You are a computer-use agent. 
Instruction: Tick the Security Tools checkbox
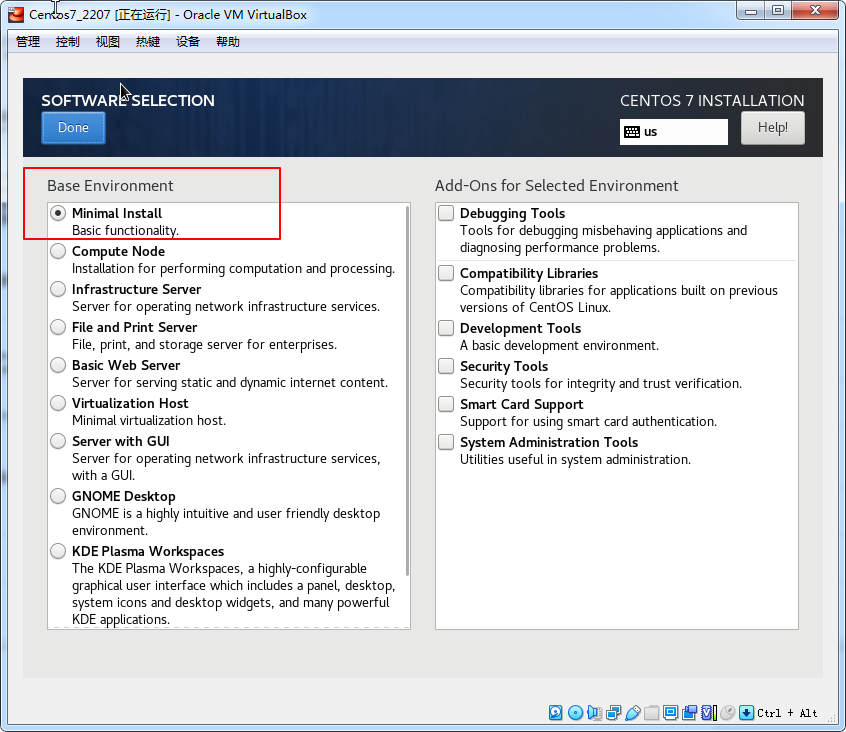[x=446, y=367]
